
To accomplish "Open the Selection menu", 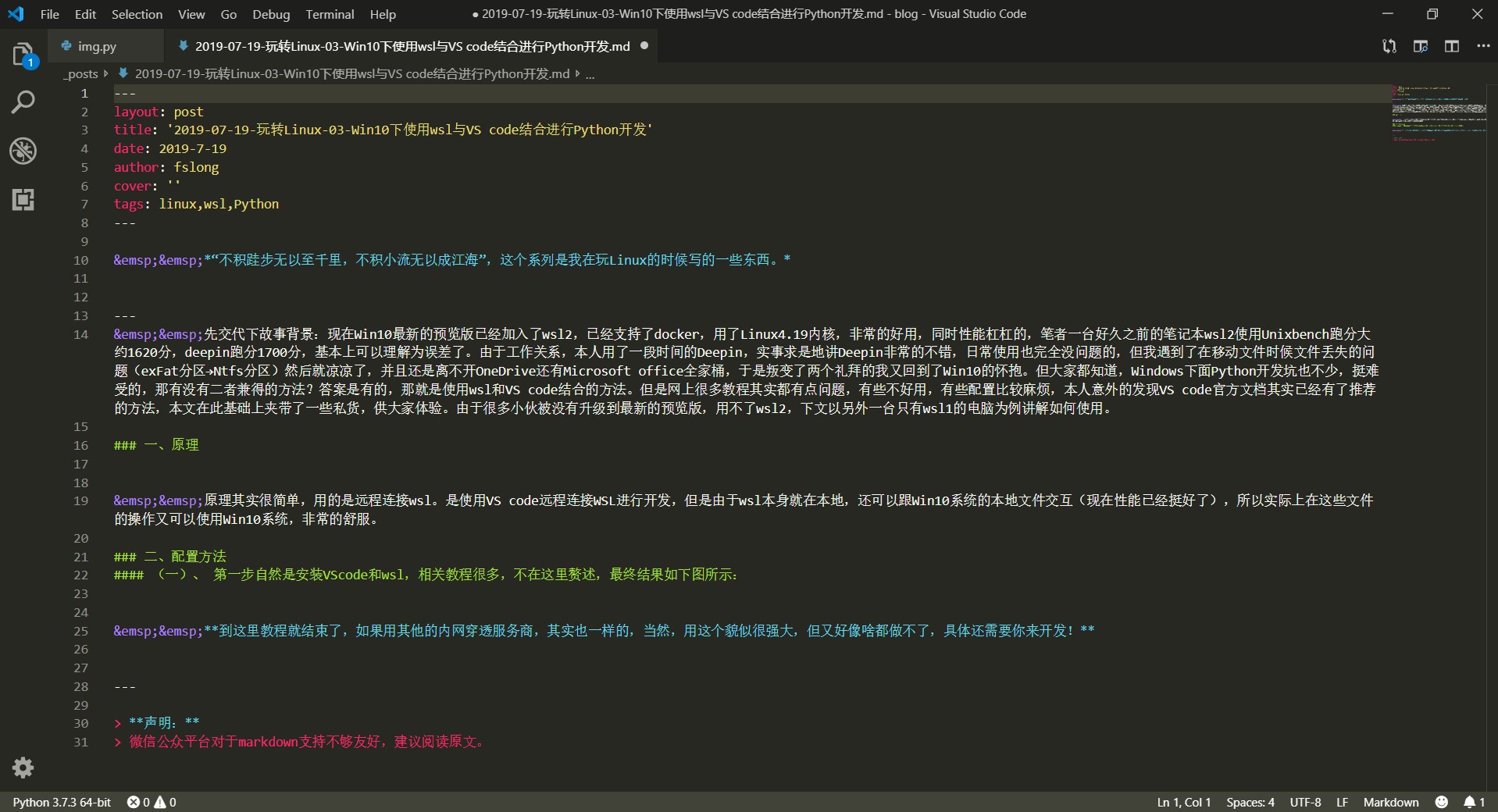I will pos(137,14).
